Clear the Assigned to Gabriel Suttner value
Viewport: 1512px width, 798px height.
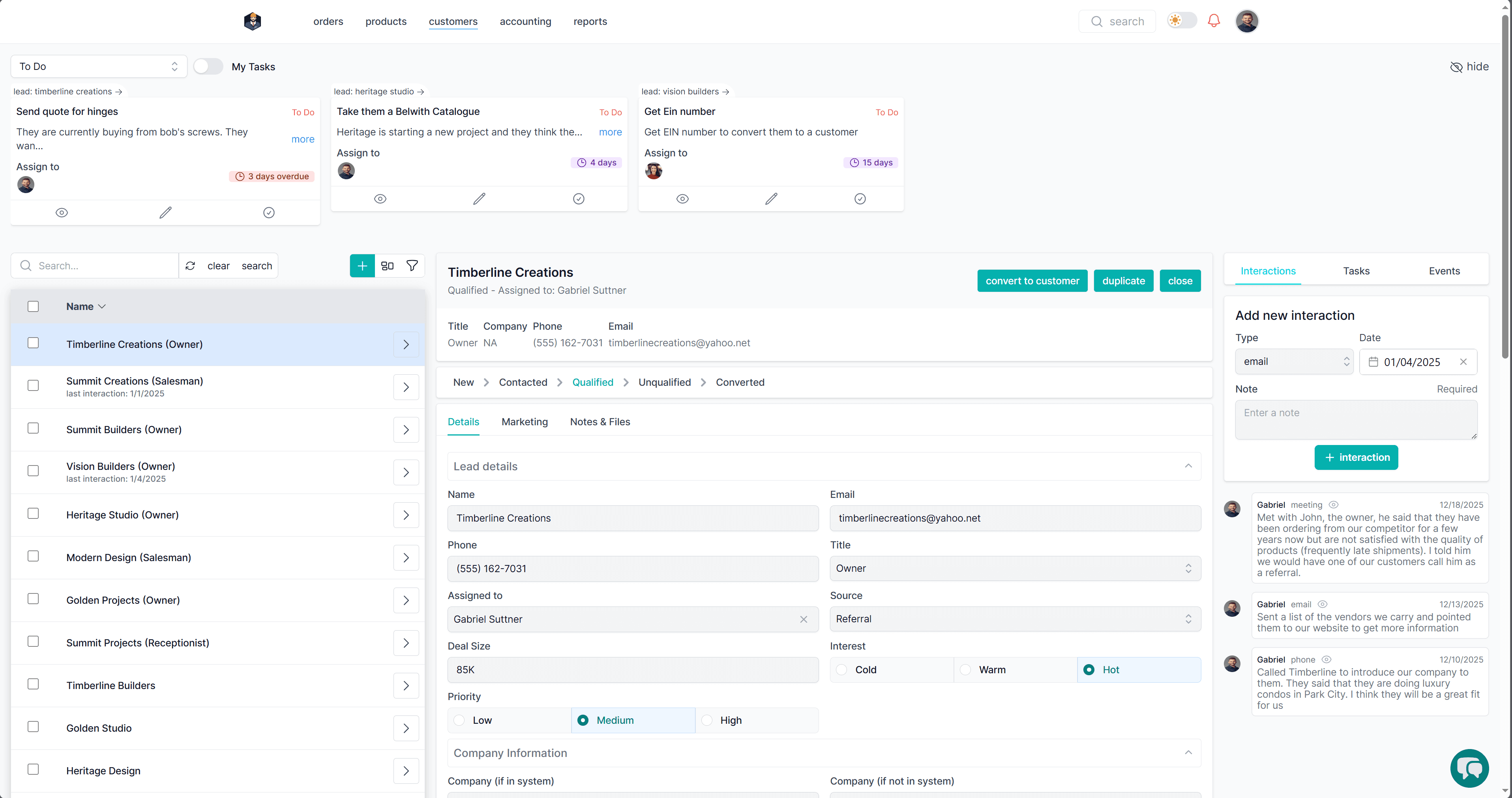pos(804,620)
